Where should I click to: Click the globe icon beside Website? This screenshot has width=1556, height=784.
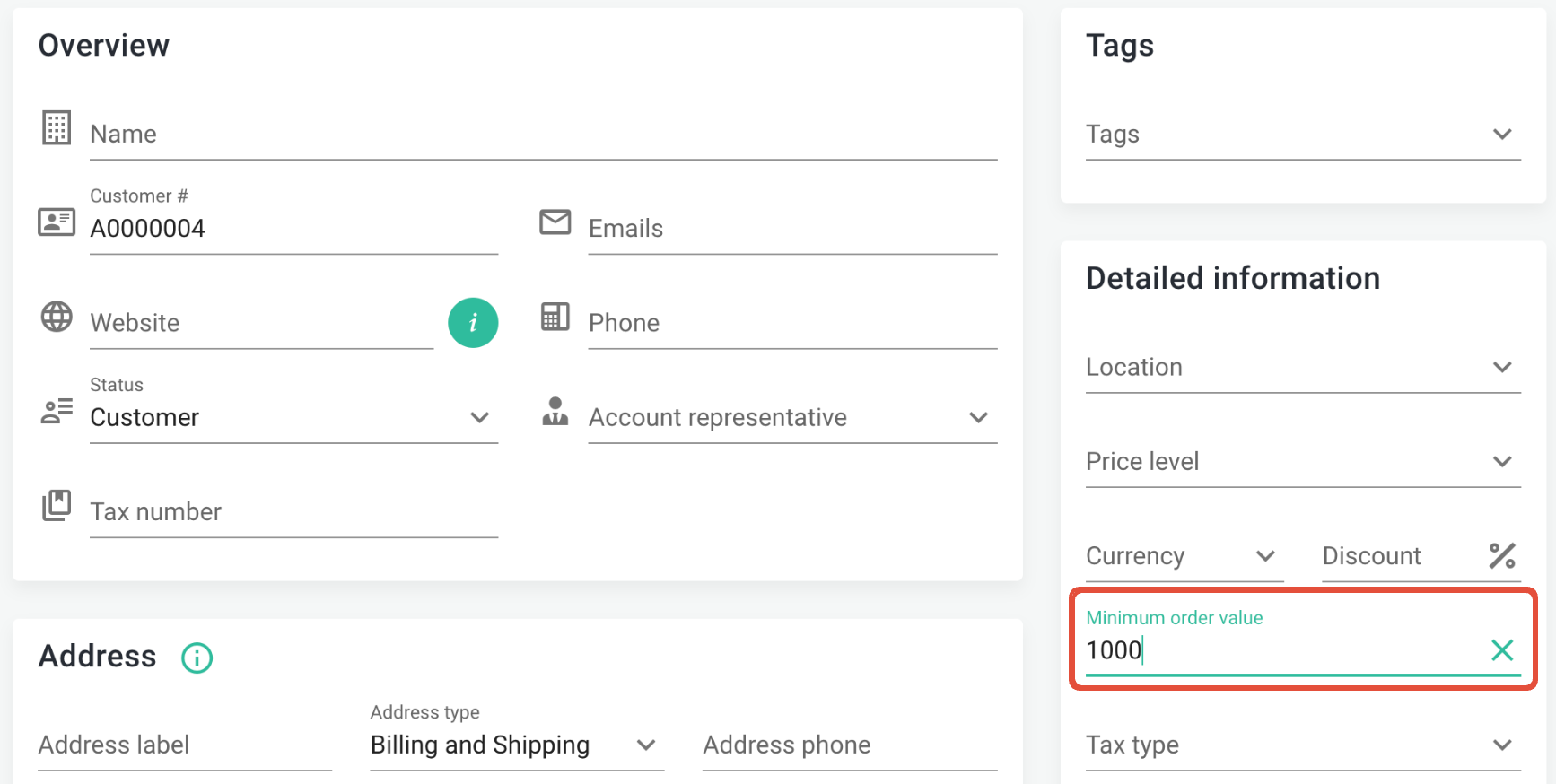coord(57,317)
